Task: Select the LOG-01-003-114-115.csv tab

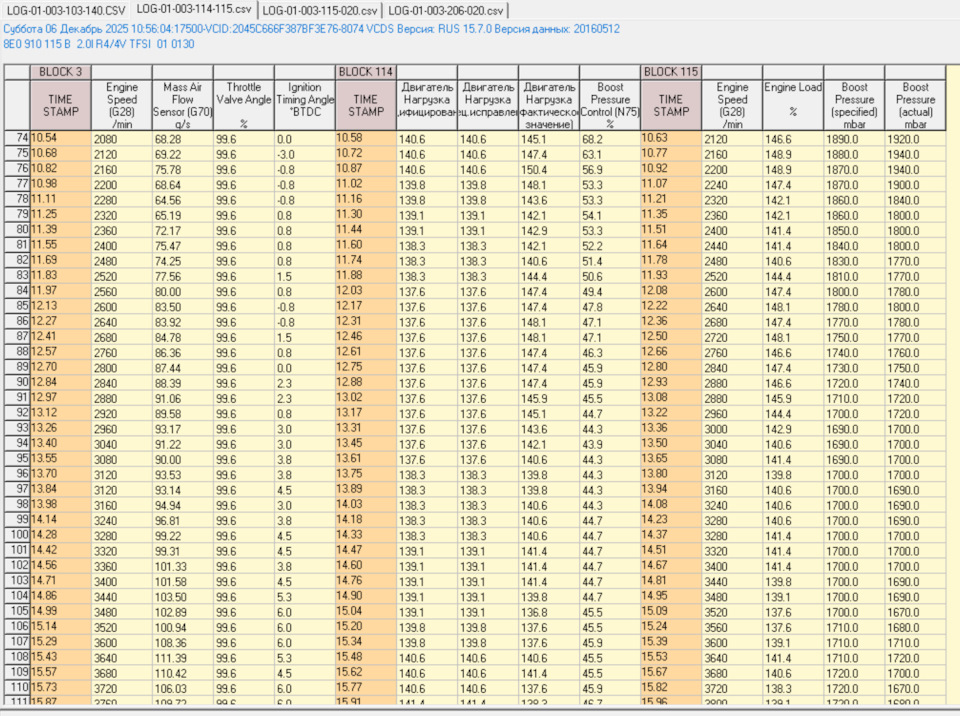Action: (x=193, y=9)
